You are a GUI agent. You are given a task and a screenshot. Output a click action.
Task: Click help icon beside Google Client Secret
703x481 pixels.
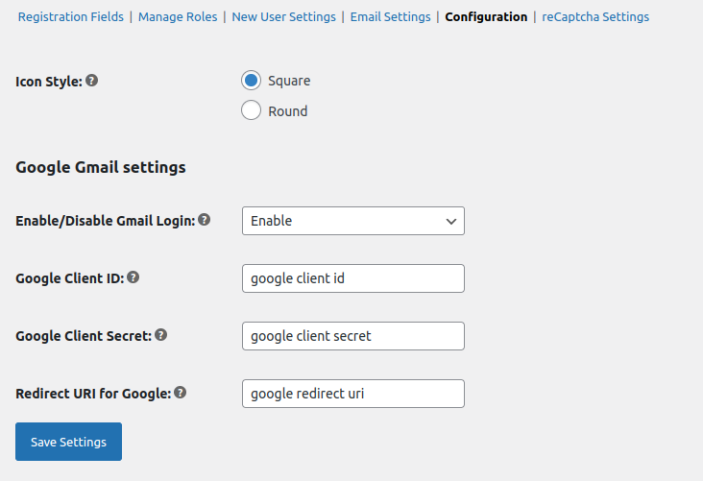[x=161, y=336]
